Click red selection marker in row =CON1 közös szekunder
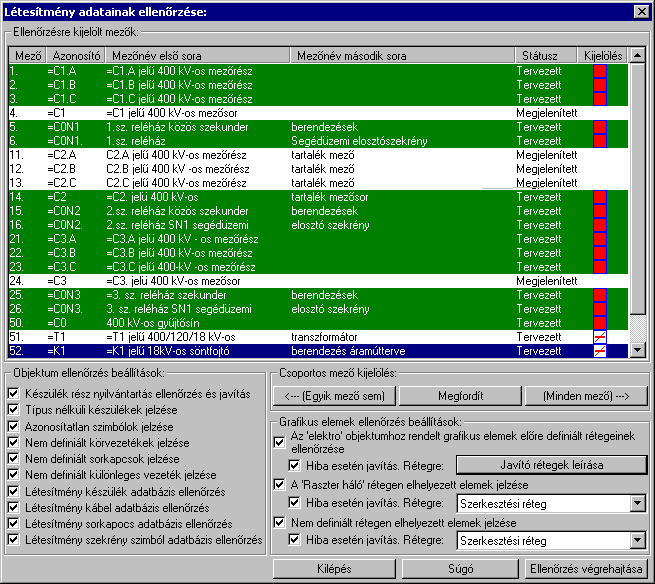655x584 pixels. (x=600, y=127)
